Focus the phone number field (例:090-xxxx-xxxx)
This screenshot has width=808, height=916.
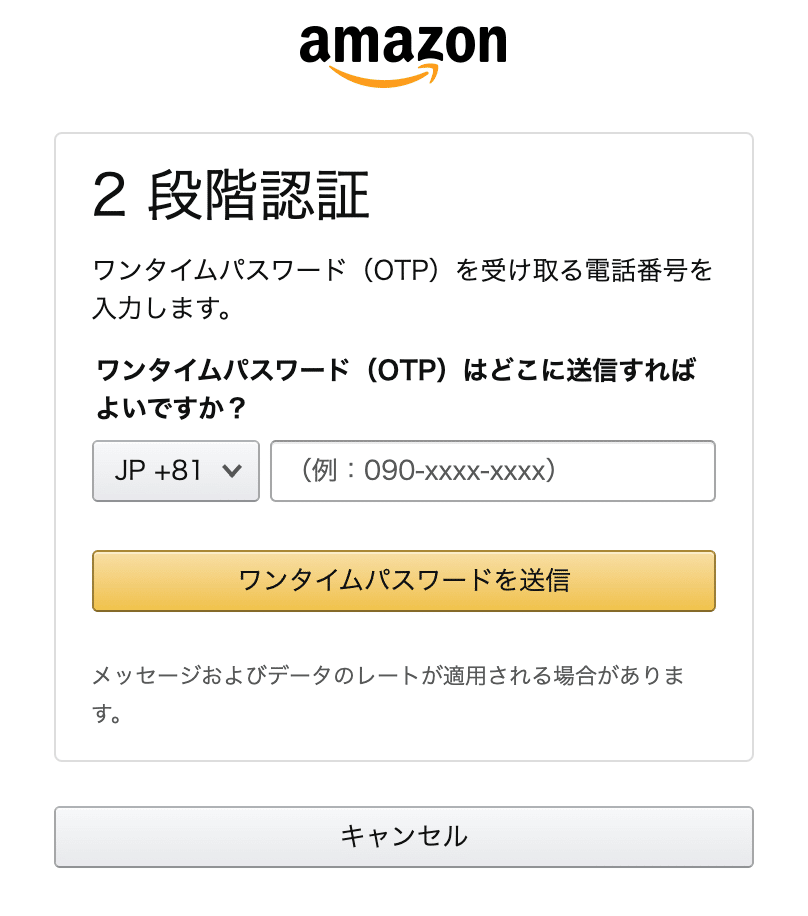pyautogui.click(x=493, y=471)
